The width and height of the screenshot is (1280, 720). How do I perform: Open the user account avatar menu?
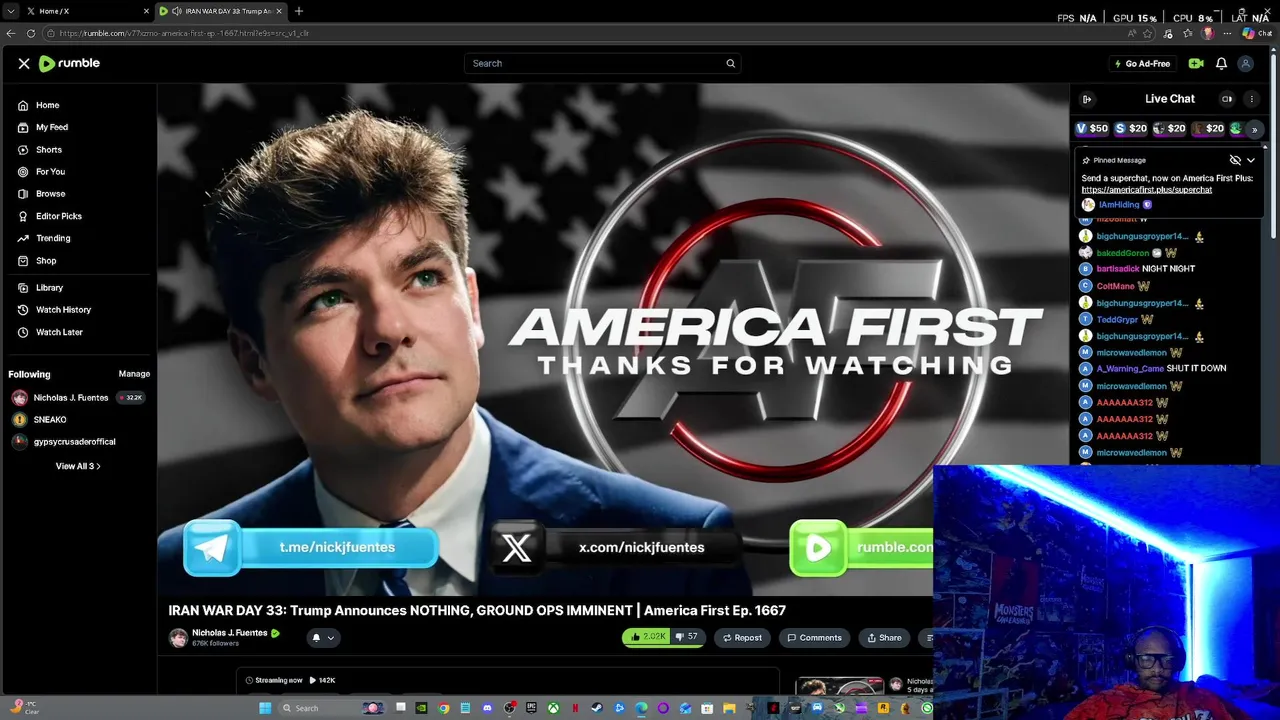(1245, 63)
